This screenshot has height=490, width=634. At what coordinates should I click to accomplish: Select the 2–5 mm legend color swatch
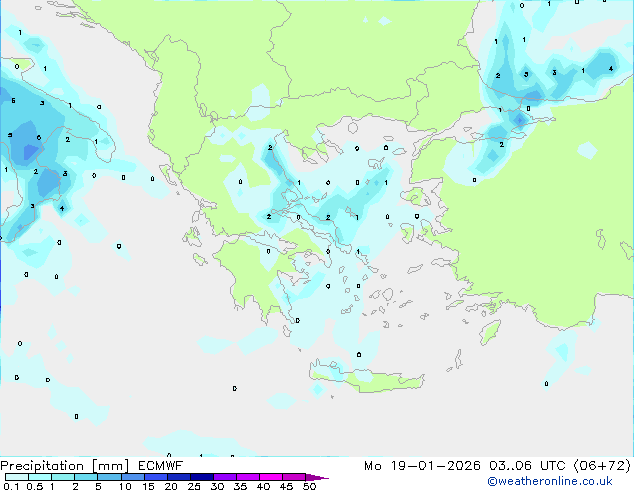tap(86, 477)
